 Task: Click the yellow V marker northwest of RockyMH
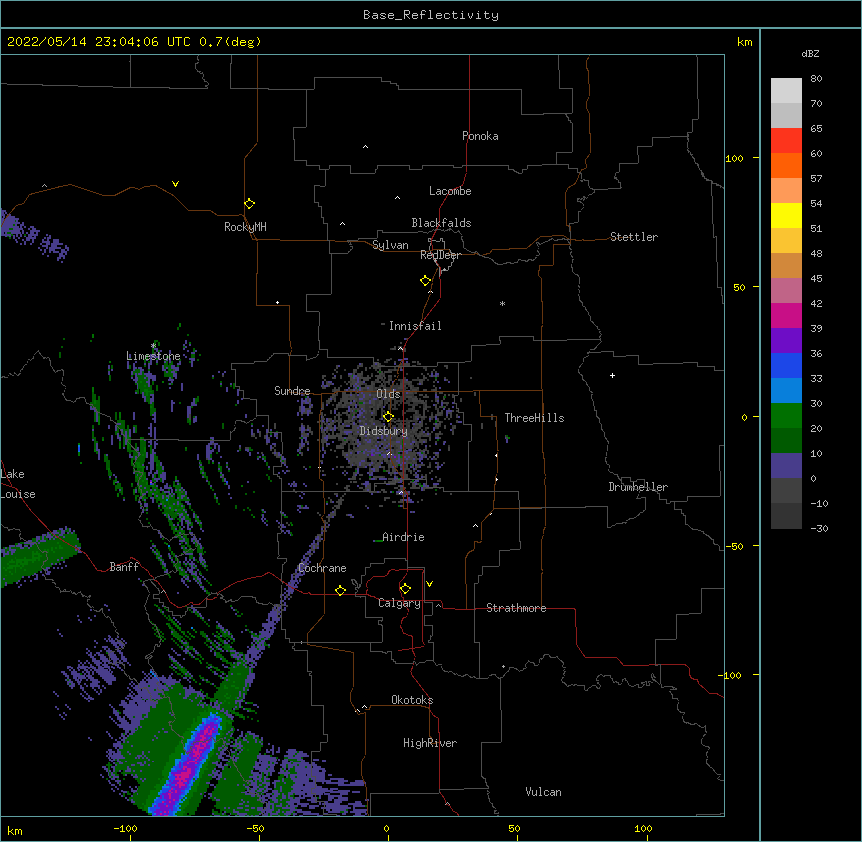point(175,184)
